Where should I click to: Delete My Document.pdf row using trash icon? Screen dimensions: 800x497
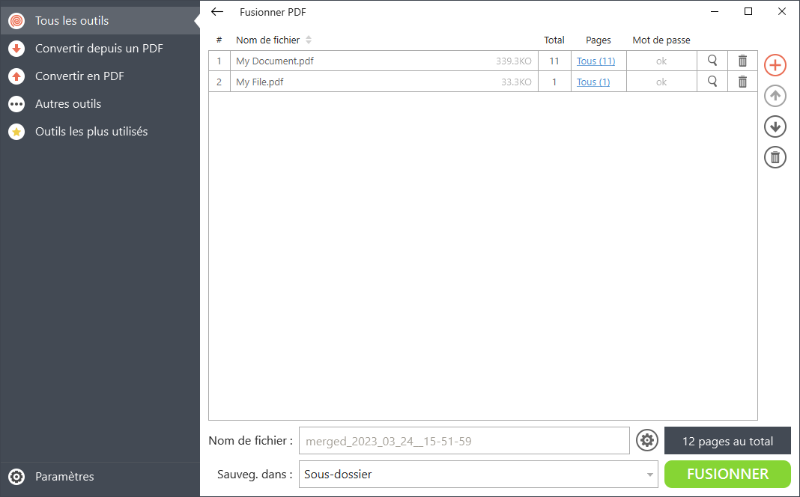pyautogui.click(x=742, y=61)
